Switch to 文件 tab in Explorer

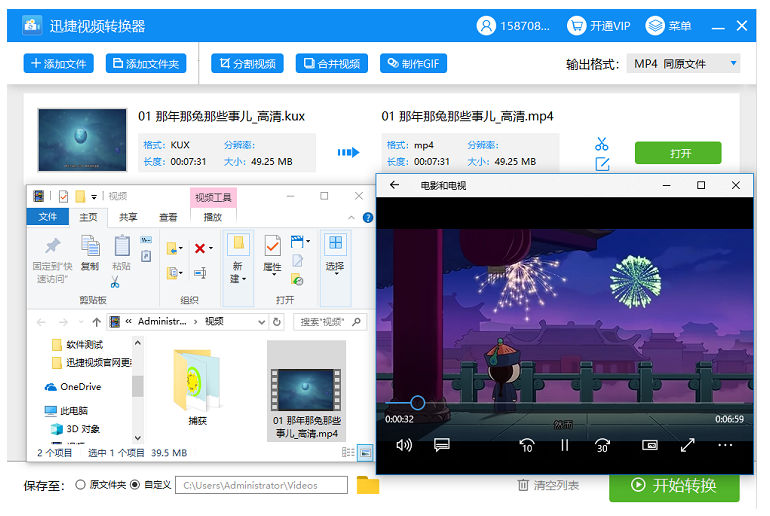48,217
